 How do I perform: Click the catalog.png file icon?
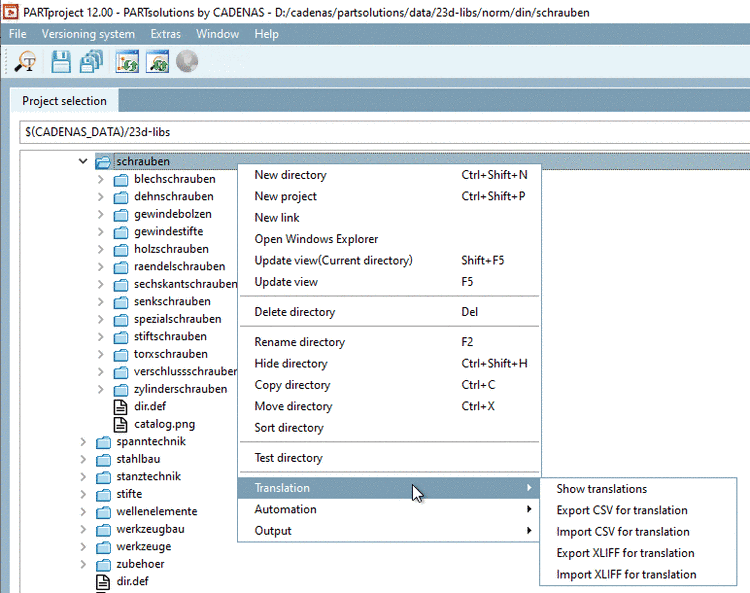(121, 424)
